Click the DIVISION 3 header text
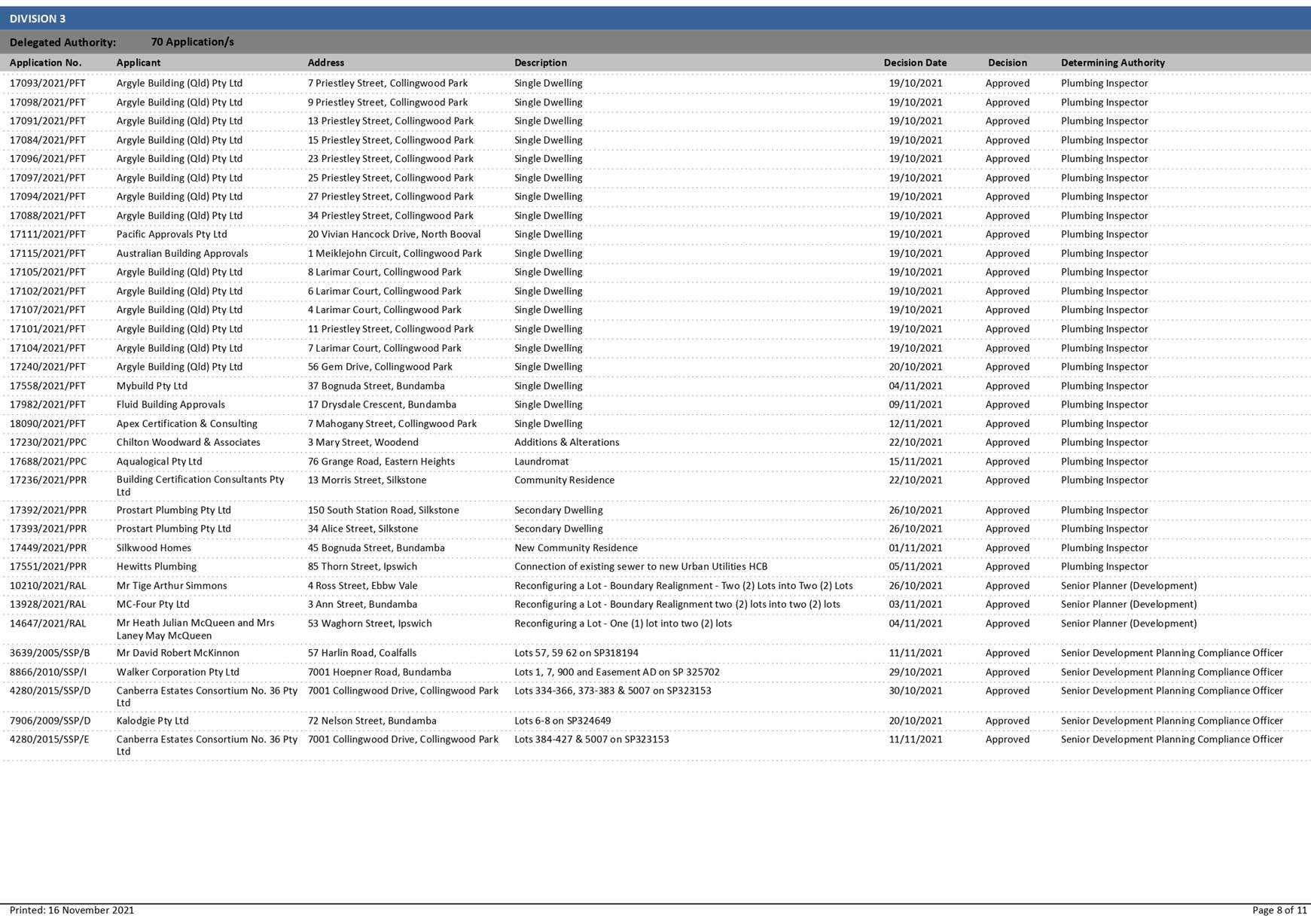The width and height of the screenshot is (1311, 924). tap(38, 19)
